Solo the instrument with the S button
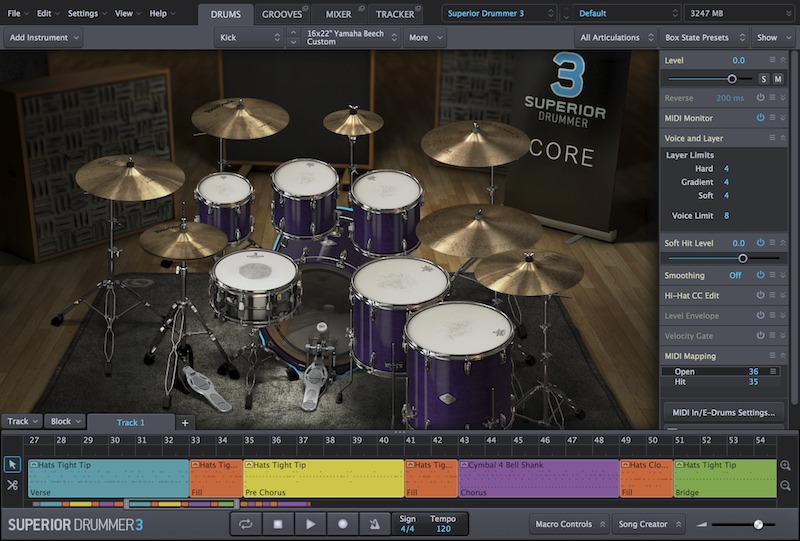 point(763,79)
